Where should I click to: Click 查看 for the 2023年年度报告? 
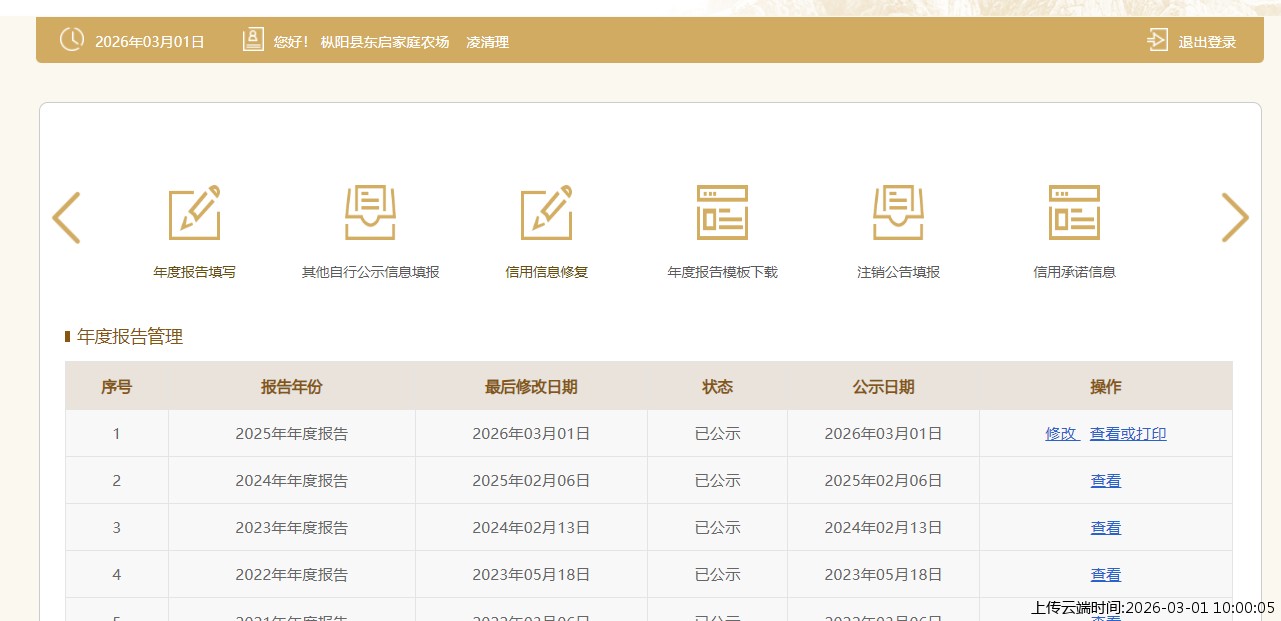tap(1105, 528)
